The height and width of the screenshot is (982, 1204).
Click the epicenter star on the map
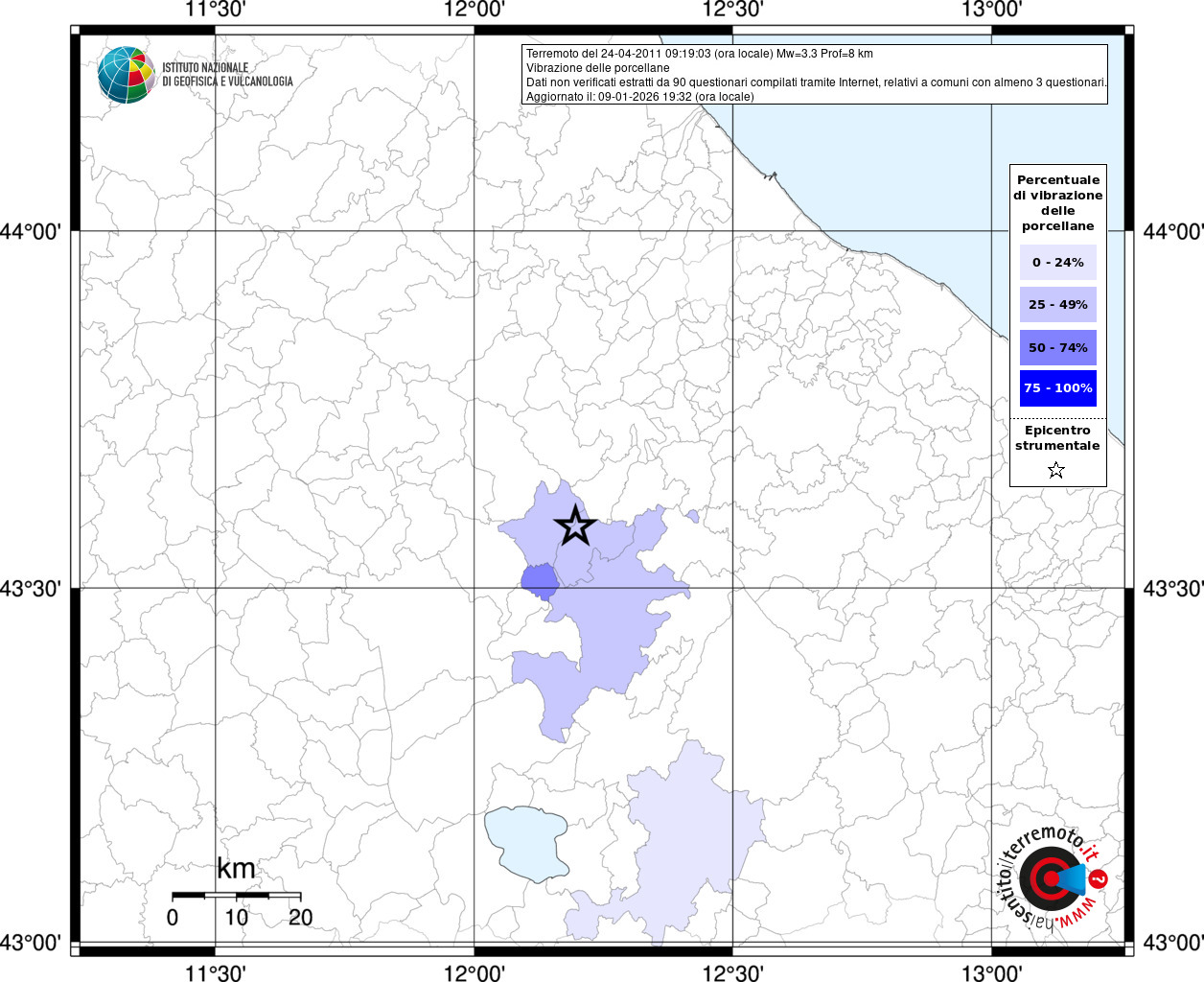[575, 526]
